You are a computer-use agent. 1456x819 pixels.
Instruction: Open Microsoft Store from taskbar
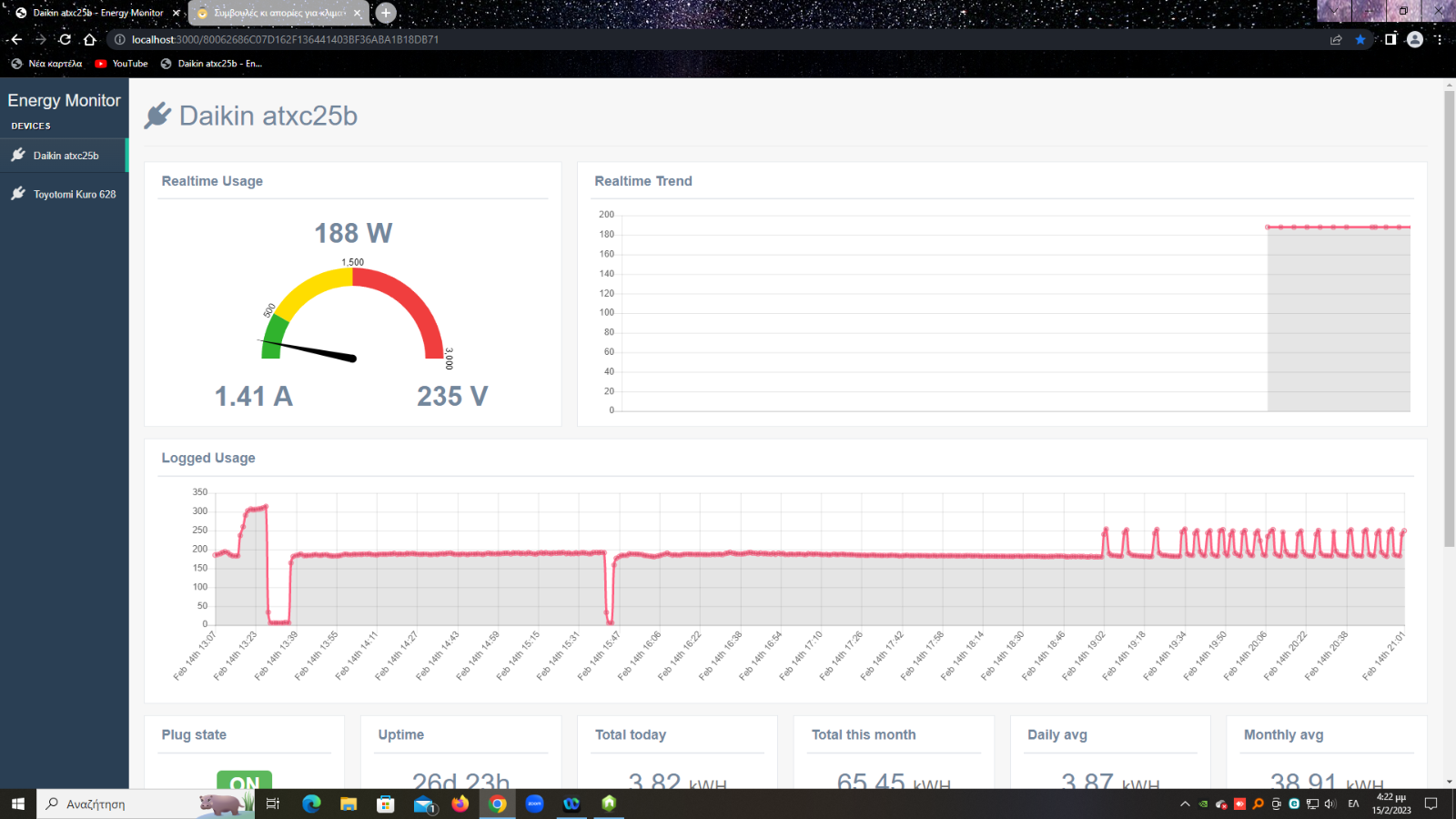386,804
